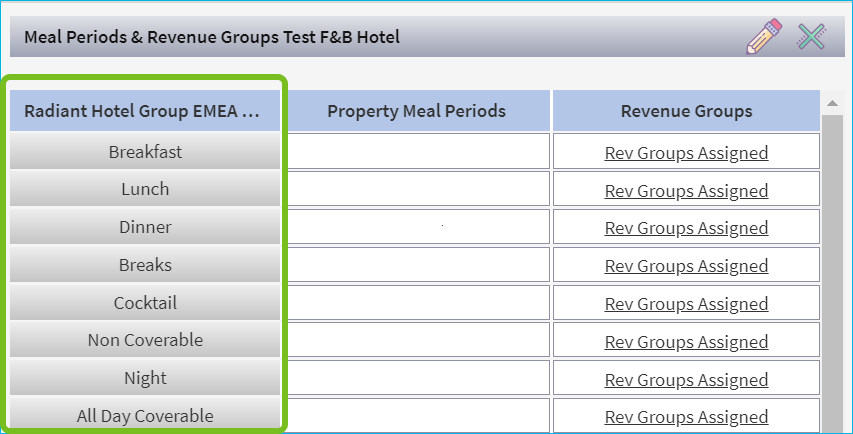Viewport: 853px width, 434px height.
Task: Click the X cancel icon in header
Action: pos(811,37)
